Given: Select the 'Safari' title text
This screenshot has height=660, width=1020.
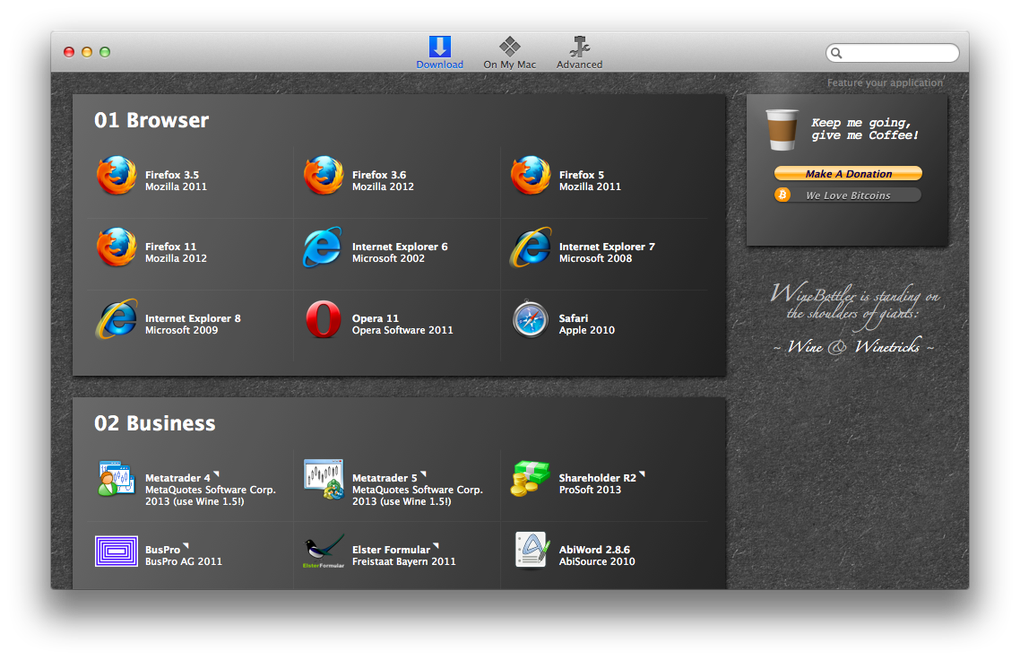Looking at the screenshot, I should pyautogui.click(x=573, y=318).
